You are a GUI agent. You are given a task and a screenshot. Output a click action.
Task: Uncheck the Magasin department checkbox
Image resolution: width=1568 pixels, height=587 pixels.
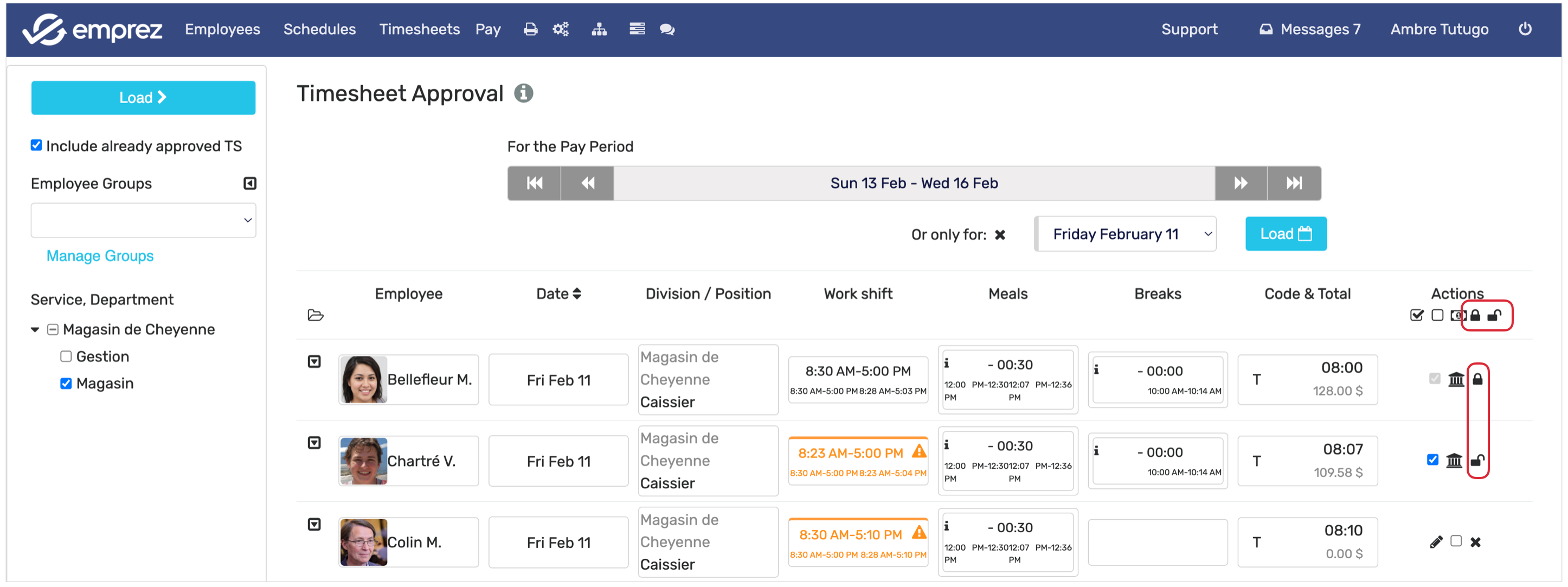(x=66, y=383)
